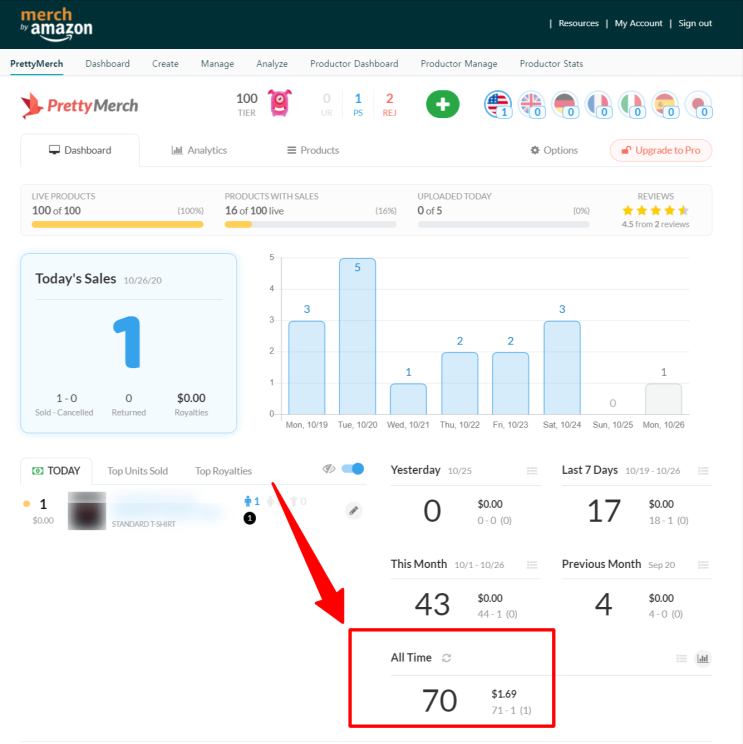Screen dimensions: 743x744
Task: Select the German flag marketplace icon
Action: tap(565, 104)
